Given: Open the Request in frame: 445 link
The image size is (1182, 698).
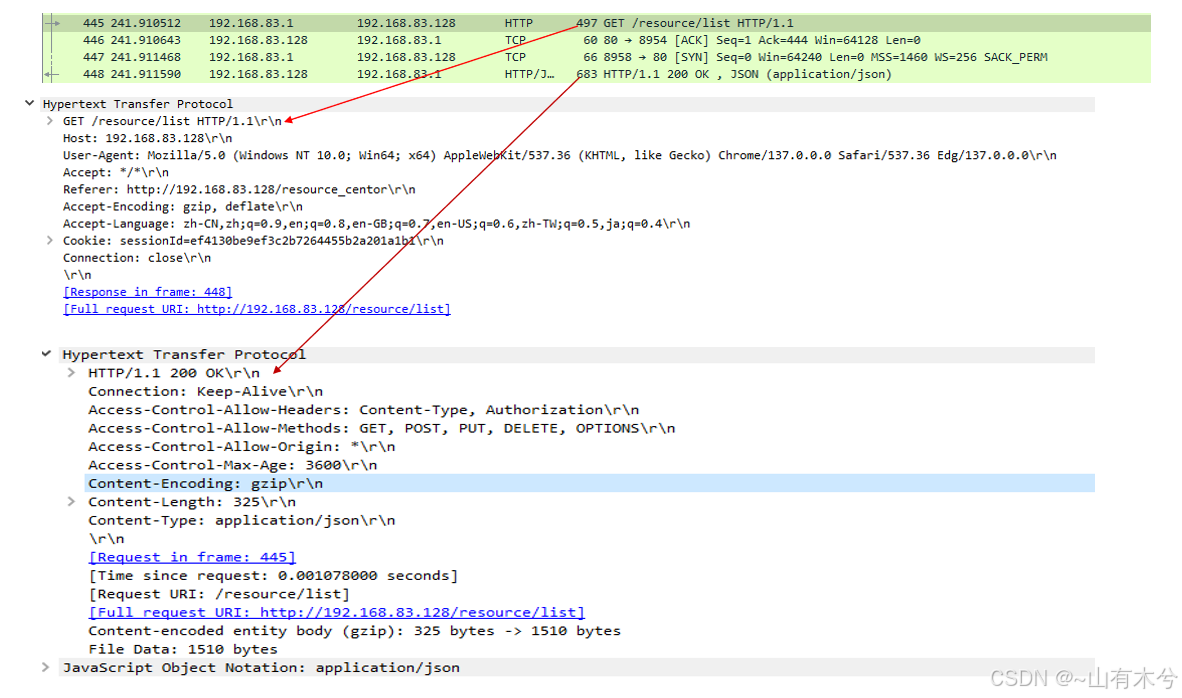Looking at the screenshot, I should (192, 557).
